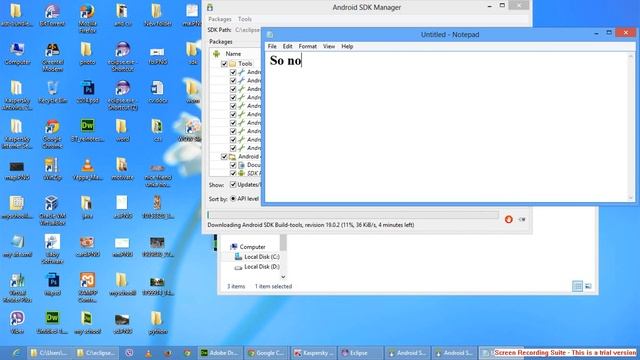Viewport: 640px width, 360px height.
Task: Select Local Disk (C:) in Explorer
Action: (257, 257)
